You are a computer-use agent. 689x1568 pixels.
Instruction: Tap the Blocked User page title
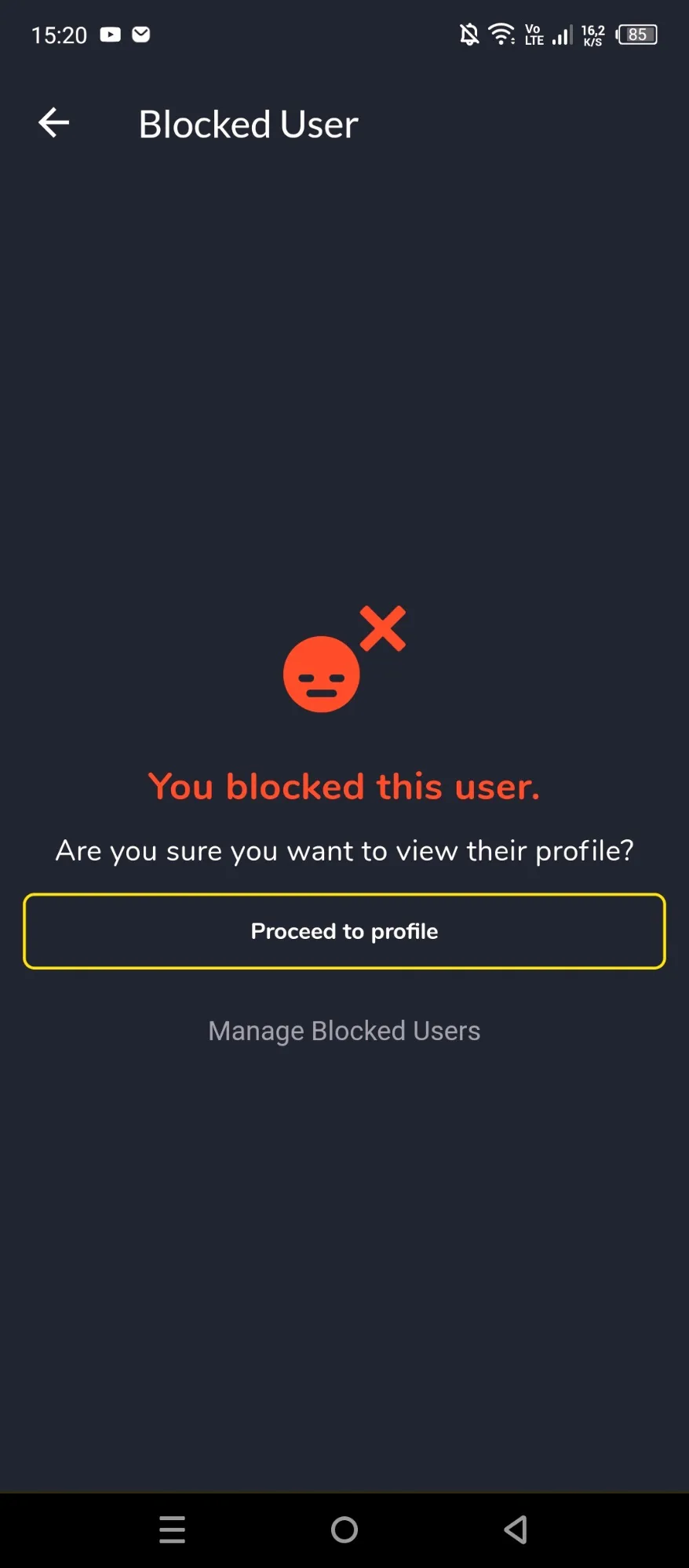[x=248, y=124]
